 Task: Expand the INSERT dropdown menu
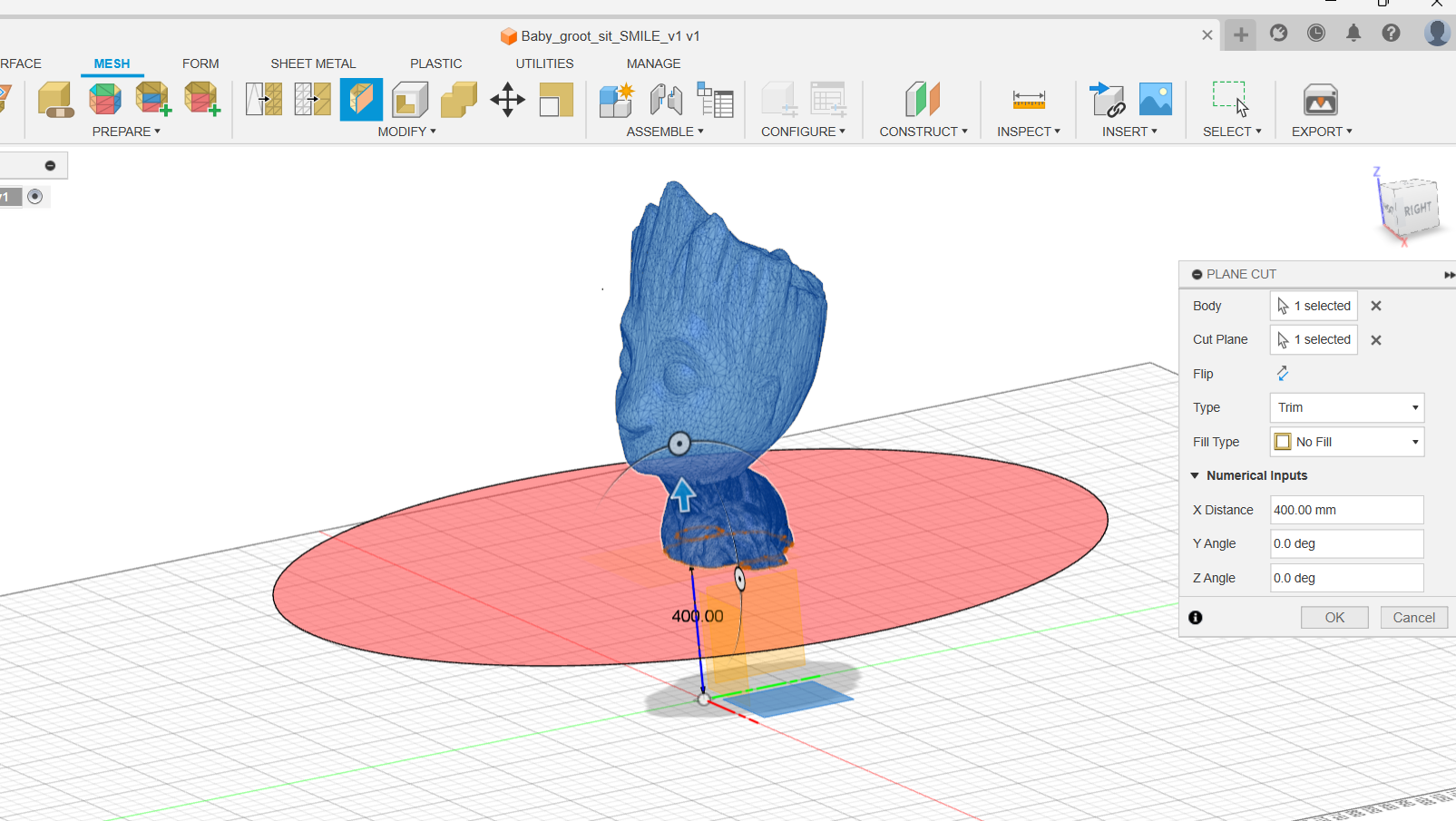1129,132
